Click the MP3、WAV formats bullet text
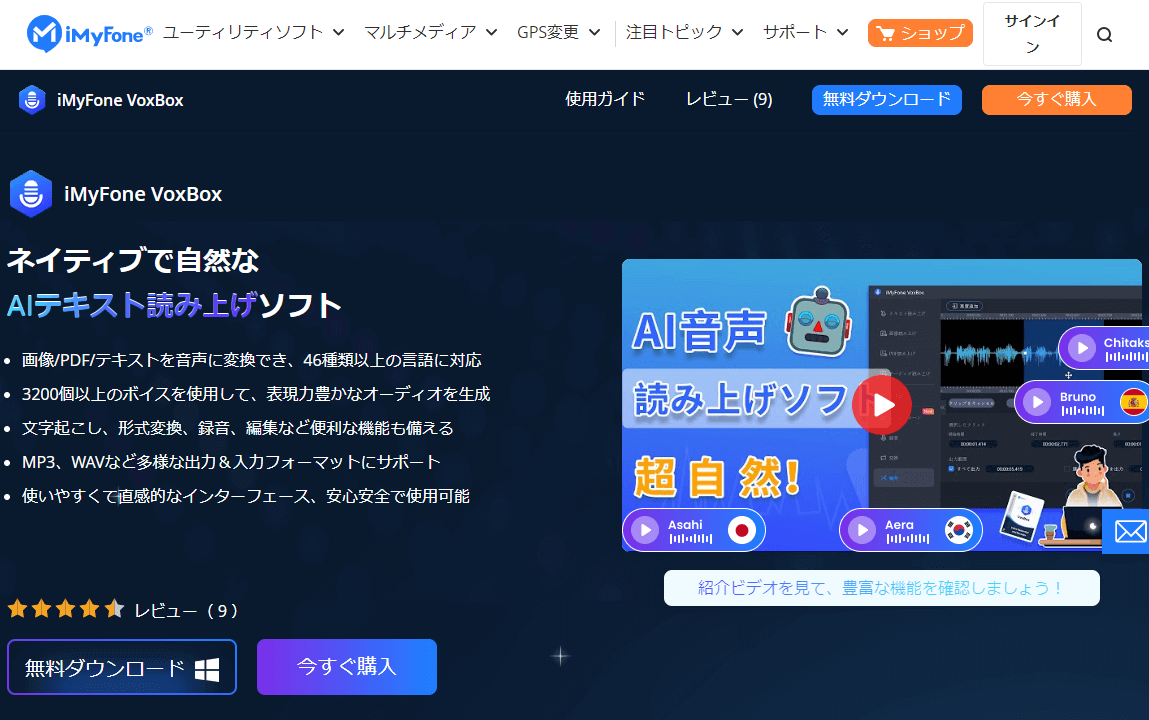 (x=232, y=462)
